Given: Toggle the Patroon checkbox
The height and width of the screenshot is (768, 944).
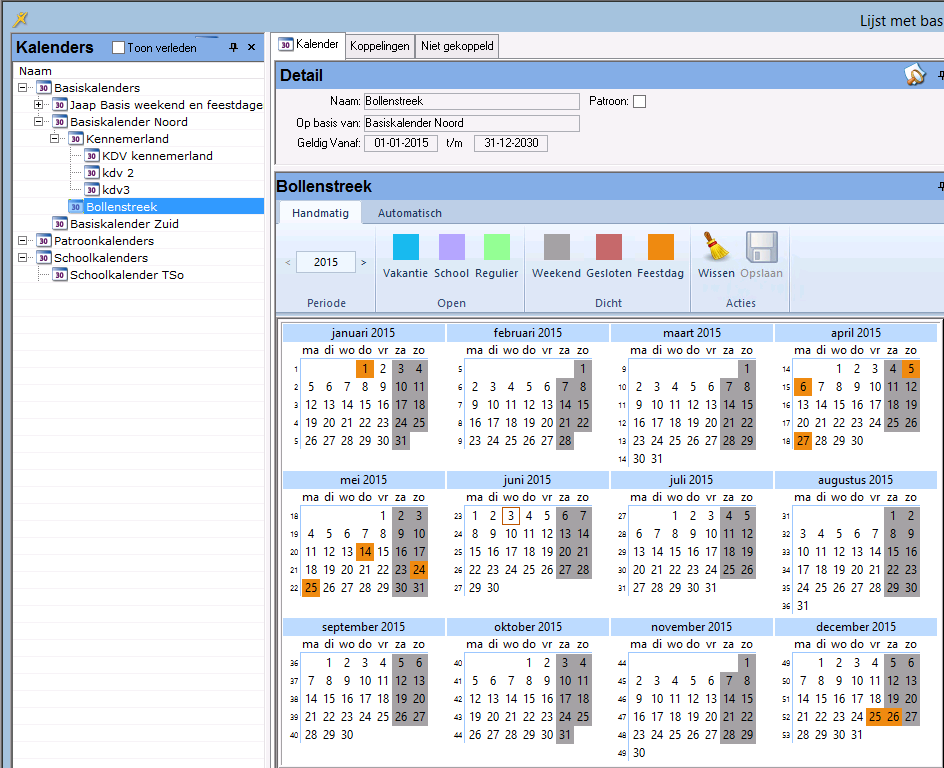Looking at the screenshot, I should (640, 101).
